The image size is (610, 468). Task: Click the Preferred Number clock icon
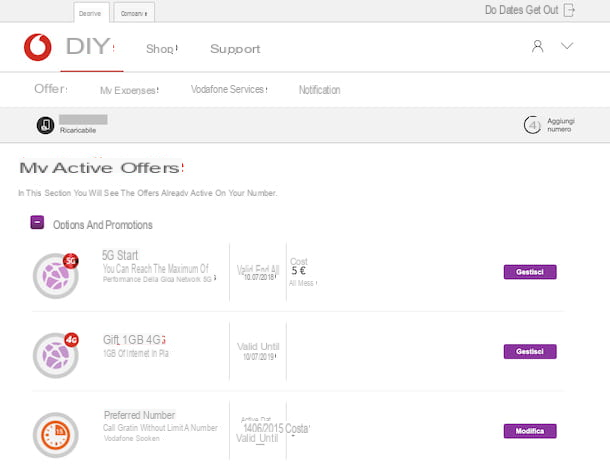pos(56,435)
